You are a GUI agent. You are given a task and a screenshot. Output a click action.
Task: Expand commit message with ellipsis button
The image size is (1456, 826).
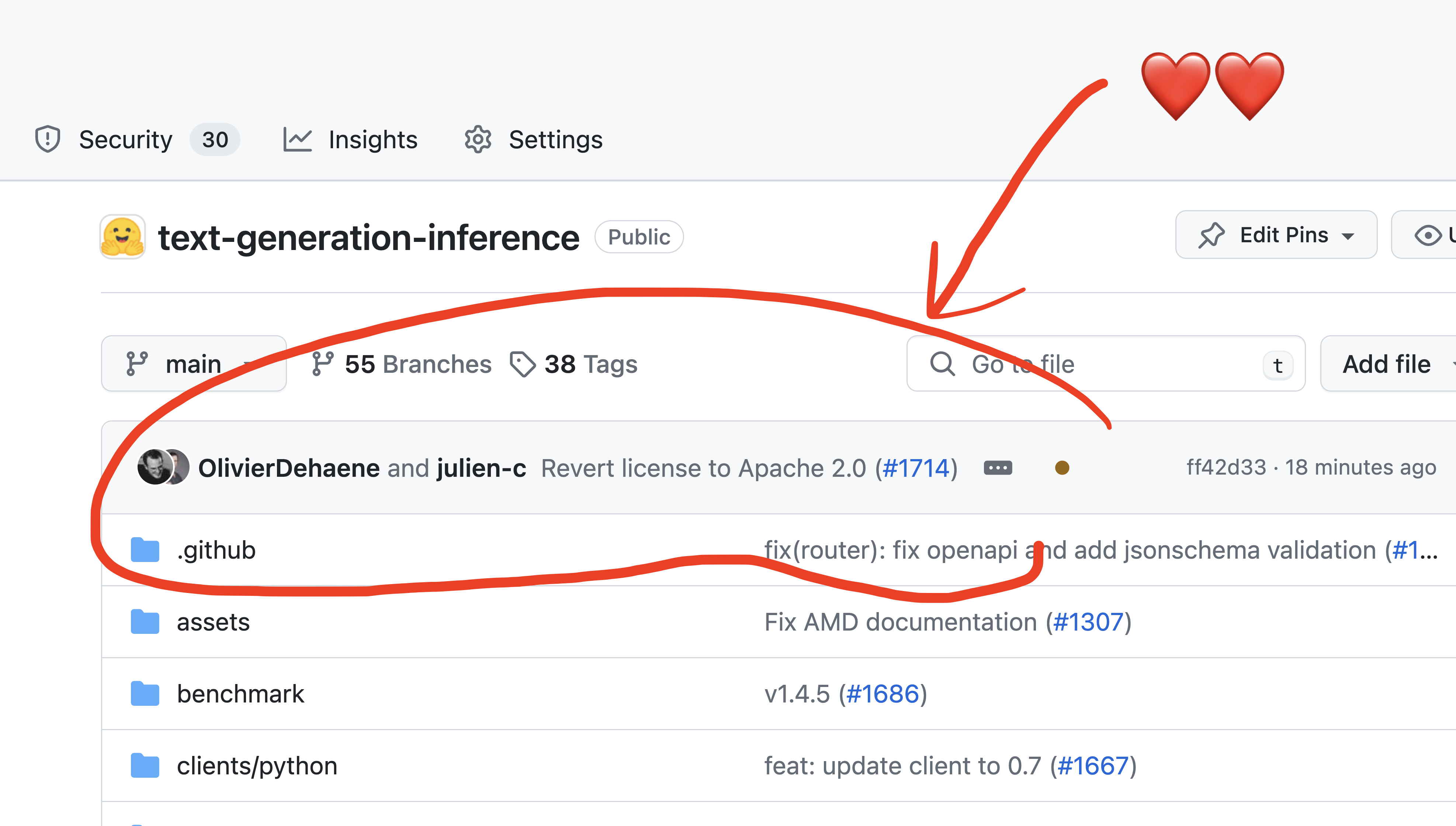tap(998, 468)
